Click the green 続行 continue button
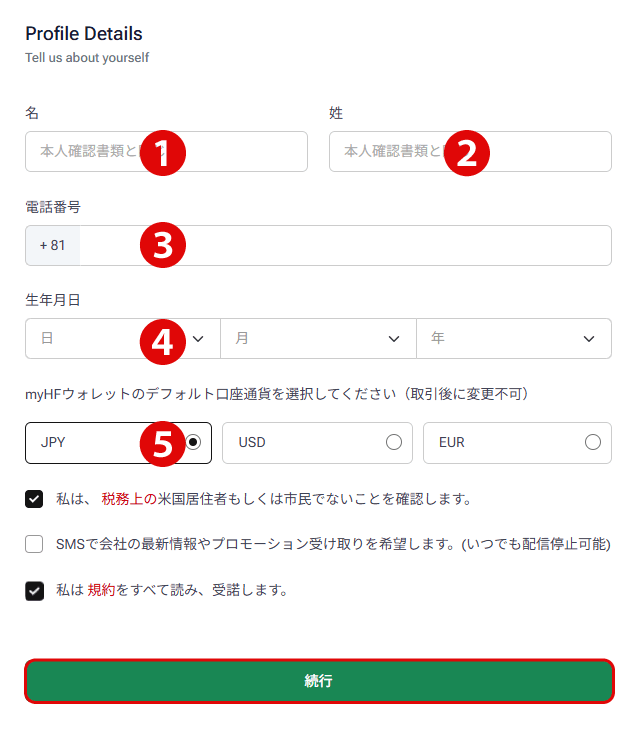This screenshot has height=729, width=633. coord(318,681)
